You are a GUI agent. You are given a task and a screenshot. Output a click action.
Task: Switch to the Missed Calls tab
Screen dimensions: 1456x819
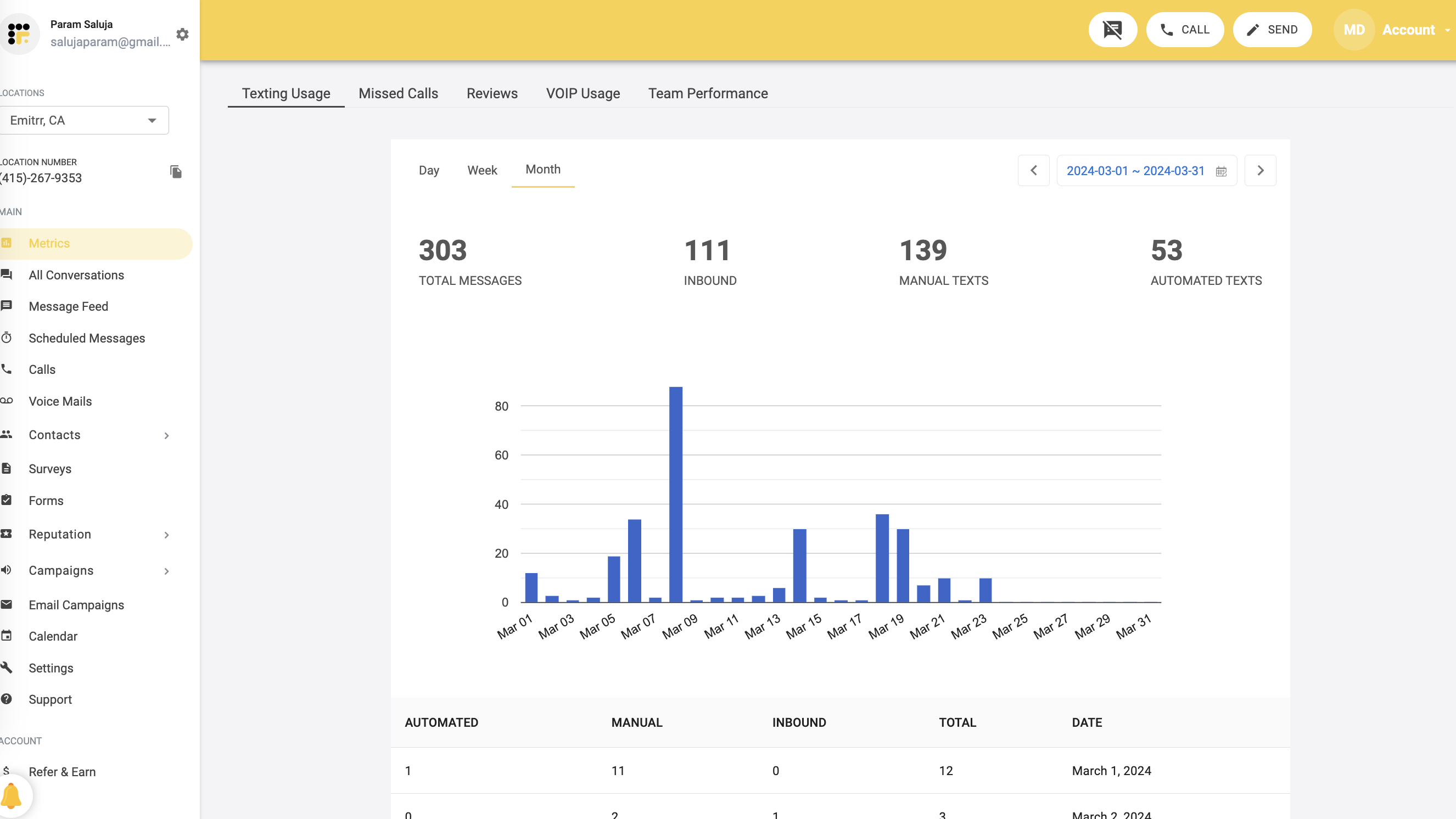[398, 93]
